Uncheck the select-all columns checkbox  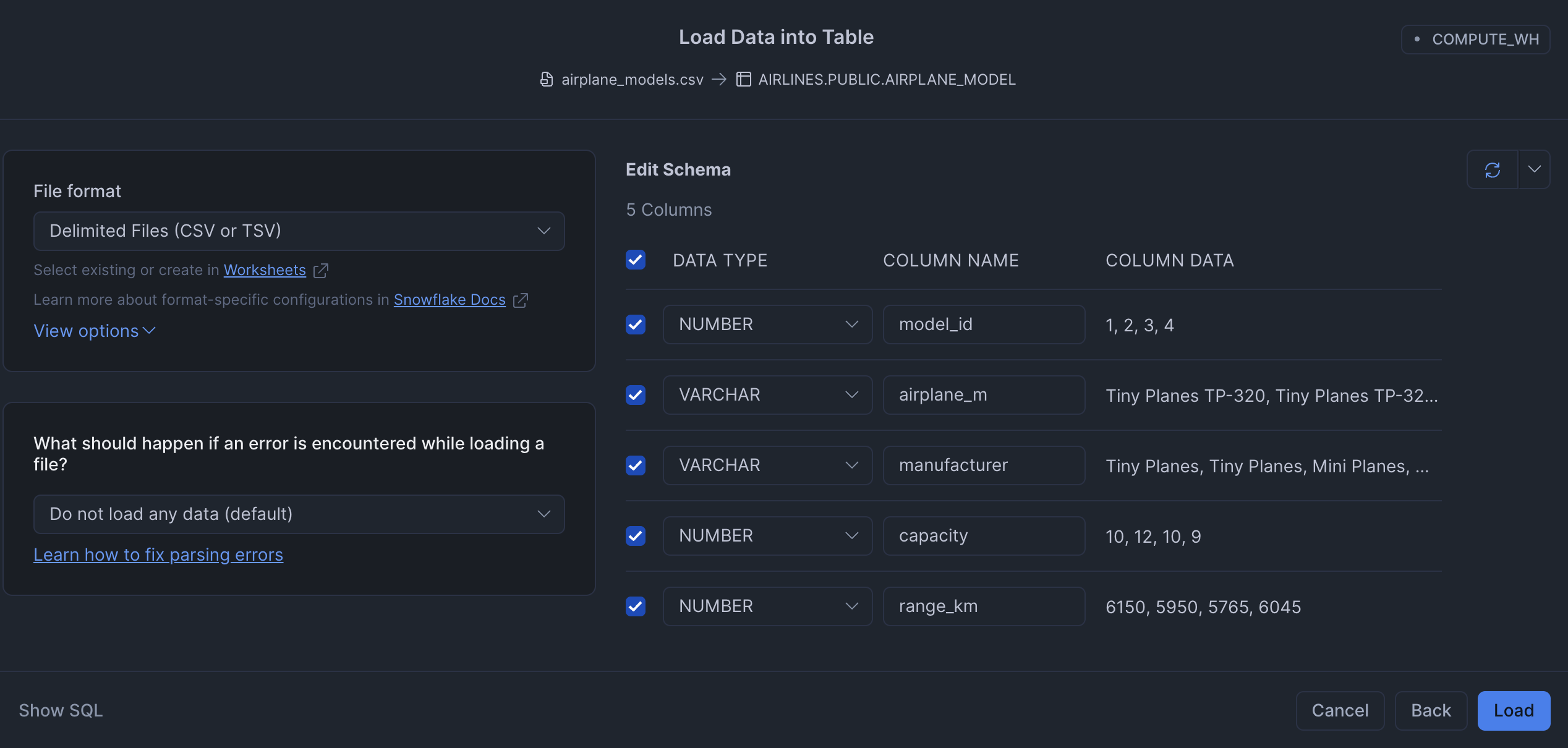pyautogui.click(x=636, y=260)
